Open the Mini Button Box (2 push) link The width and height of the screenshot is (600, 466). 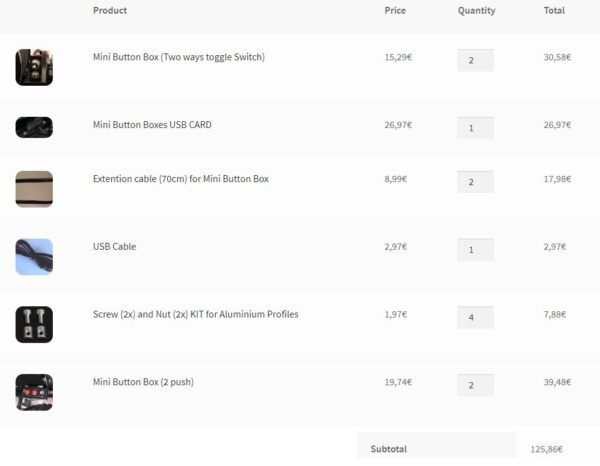143,382
